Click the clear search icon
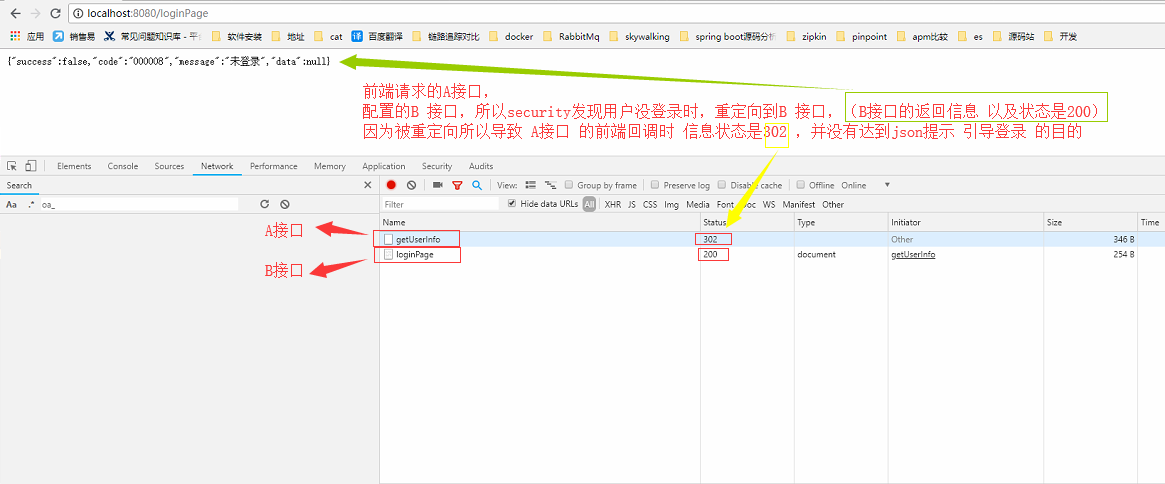The image size is (1165, 484). click(285, 204)
